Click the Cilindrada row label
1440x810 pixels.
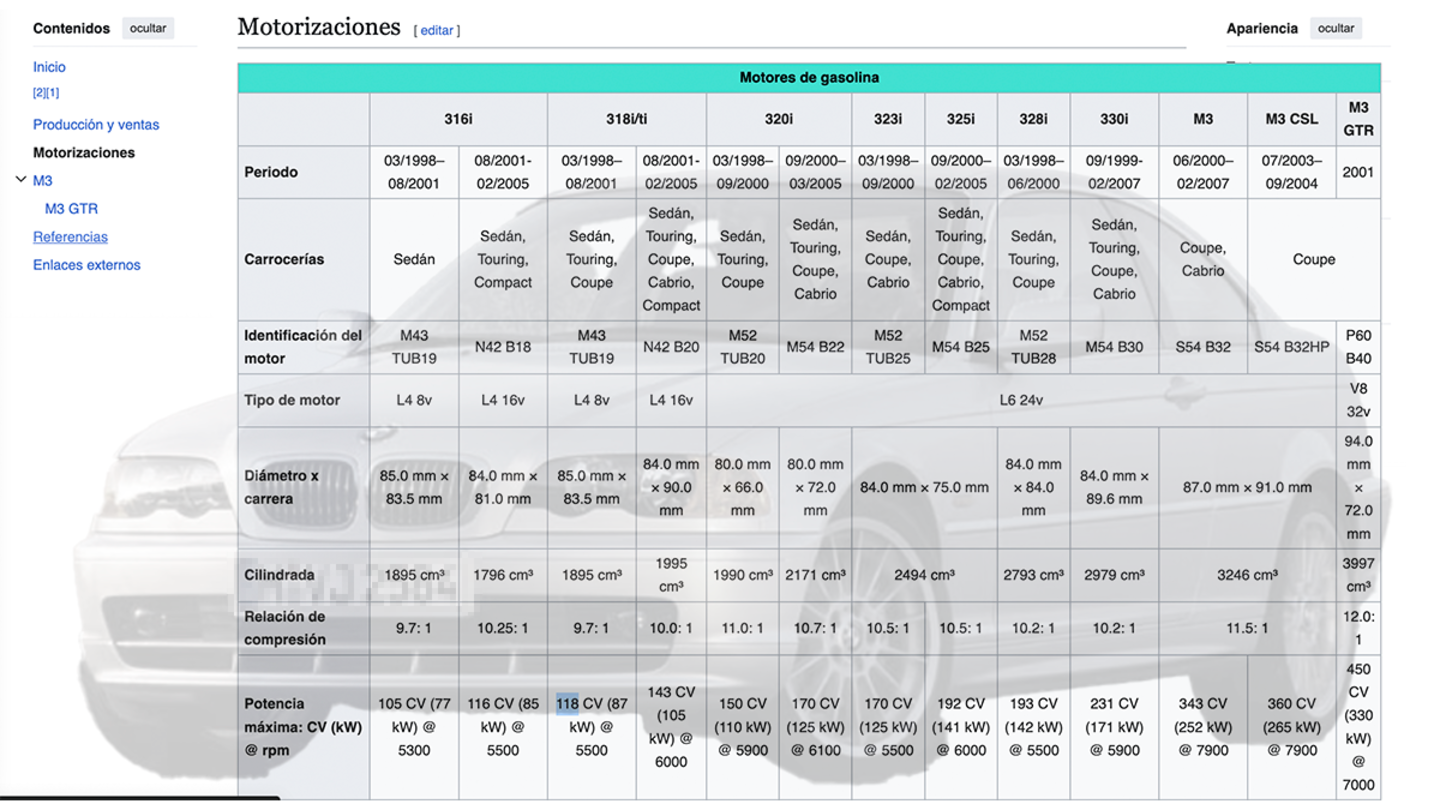(x=304, y=575)
